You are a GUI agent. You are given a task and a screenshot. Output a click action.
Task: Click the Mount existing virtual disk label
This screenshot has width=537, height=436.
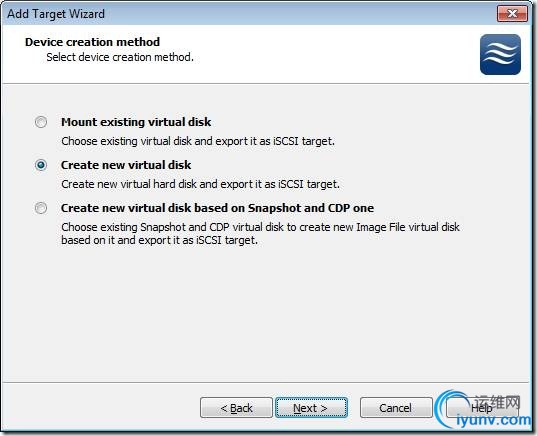coord(136,122)
